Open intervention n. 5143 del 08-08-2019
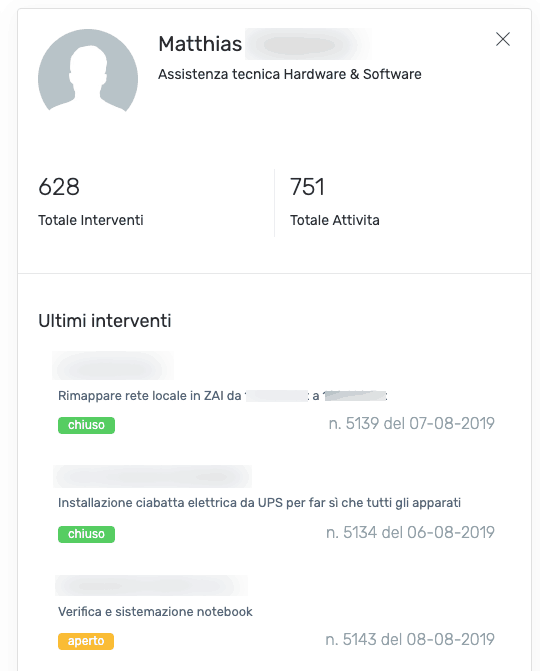Viewport: 540px width, 671px height. 410,639
